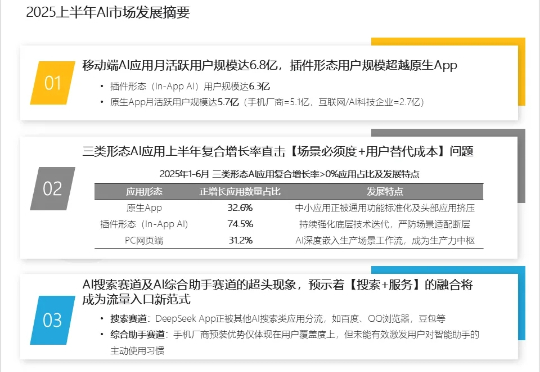Click the yellow 01 number badge
The height and width of the screenshot is (372, 540).
(x=52, y=83)
